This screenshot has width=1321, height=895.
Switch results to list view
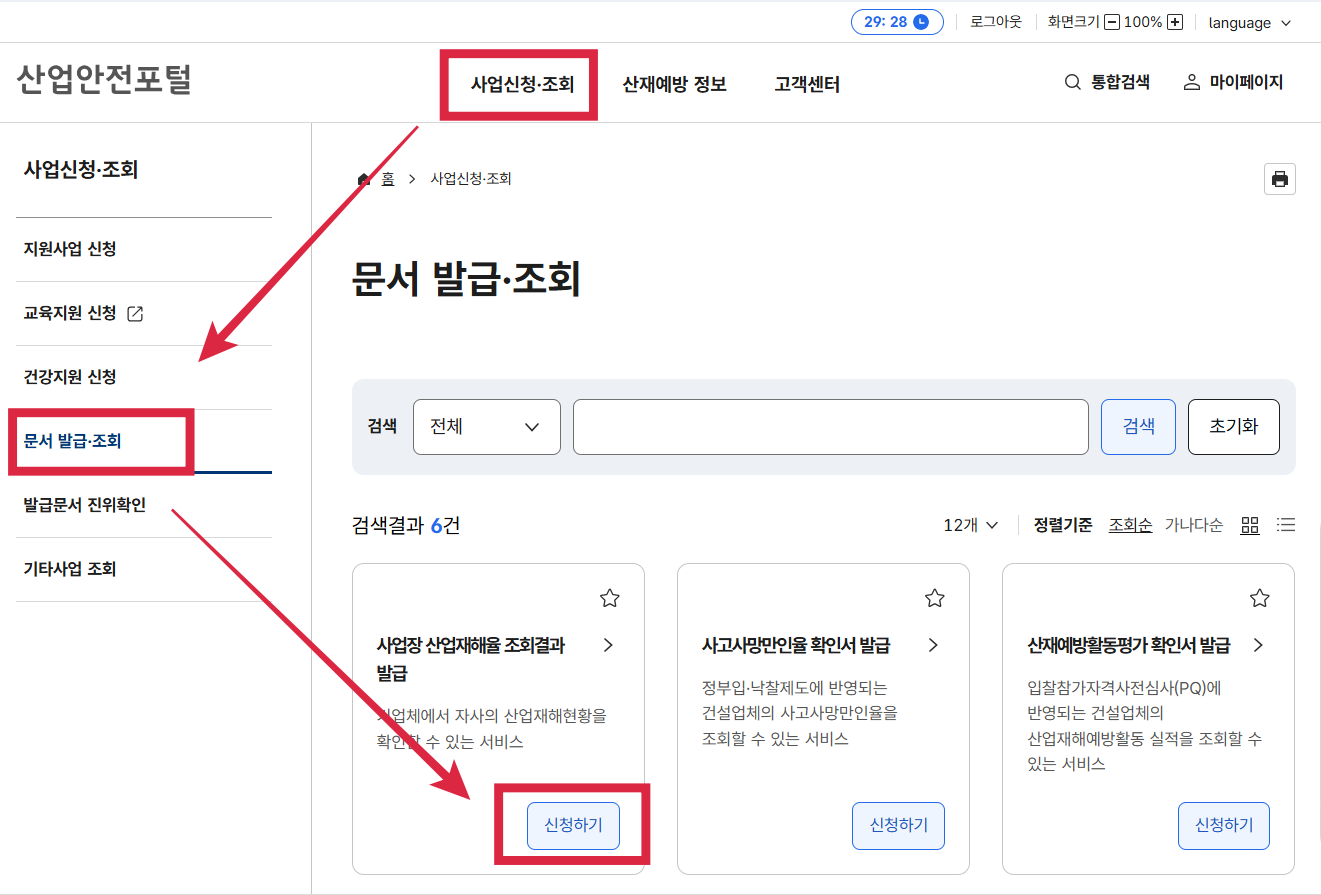click(x=1285, y=524)
